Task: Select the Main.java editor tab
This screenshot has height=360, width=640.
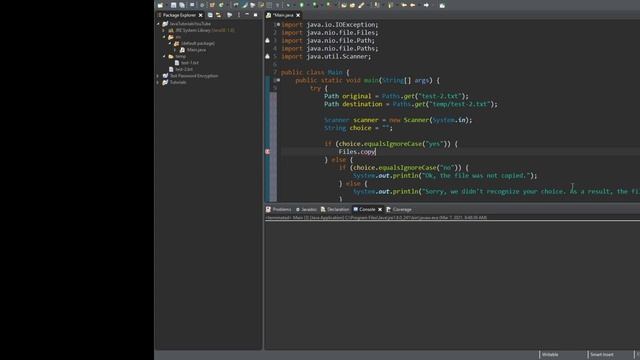Action: tap(283, 15)
